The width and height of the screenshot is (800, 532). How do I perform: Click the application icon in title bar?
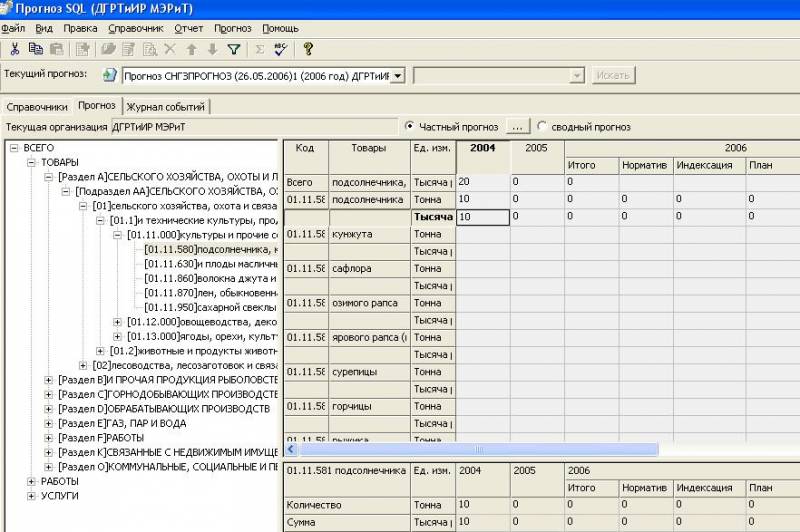click(6, 8)
